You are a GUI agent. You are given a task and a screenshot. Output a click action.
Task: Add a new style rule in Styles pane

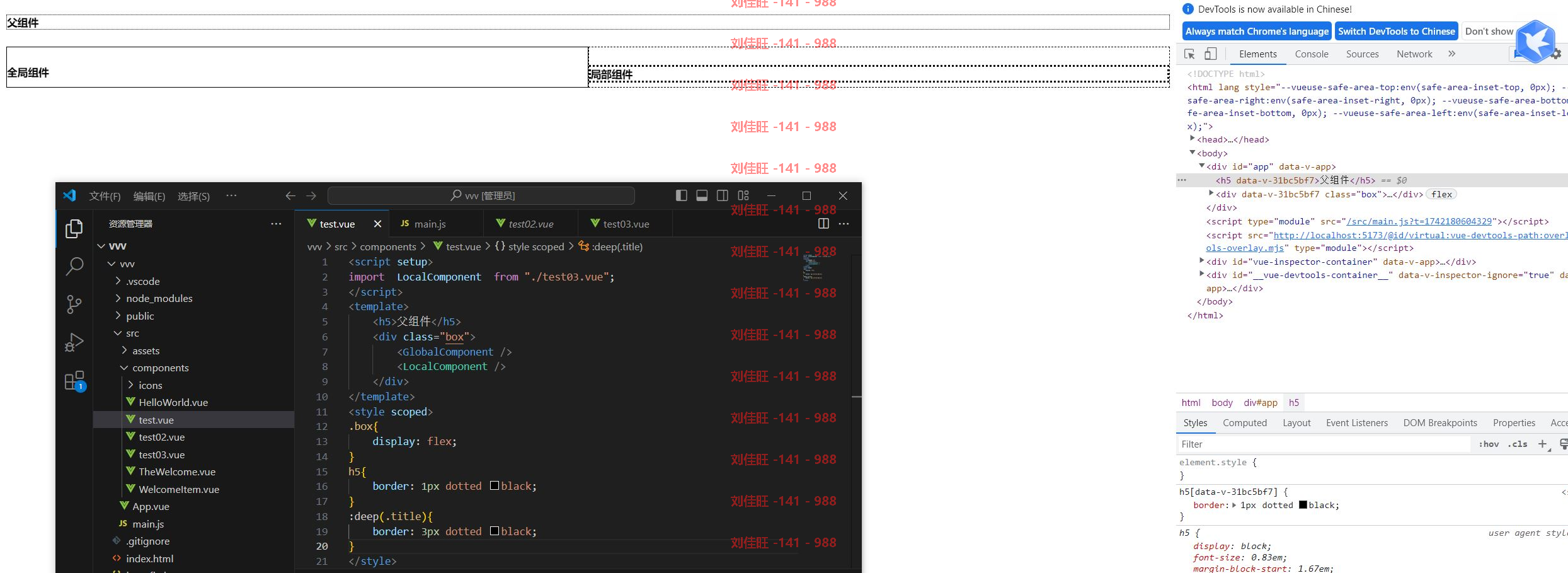tap(1542, 444)
